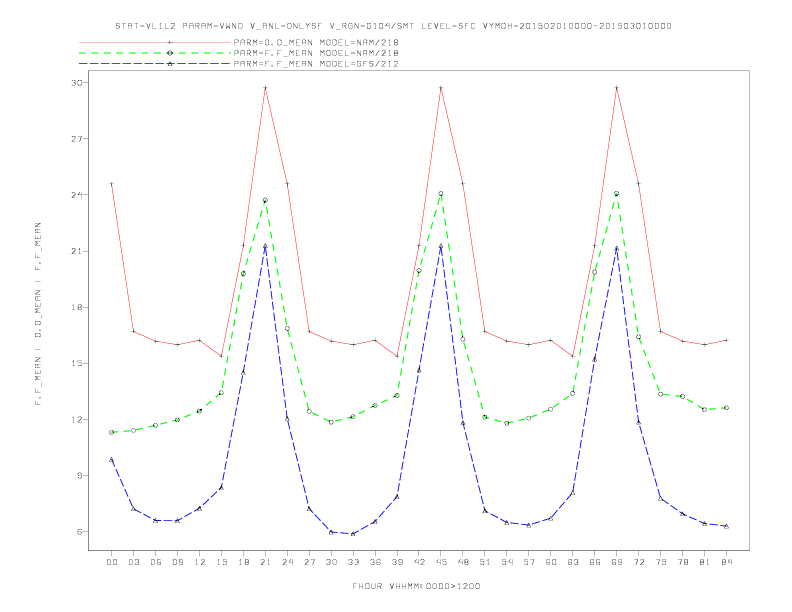Click x-axis tick label 81
The height and width of the screenshot is (612, 792).
coord(705,562)
